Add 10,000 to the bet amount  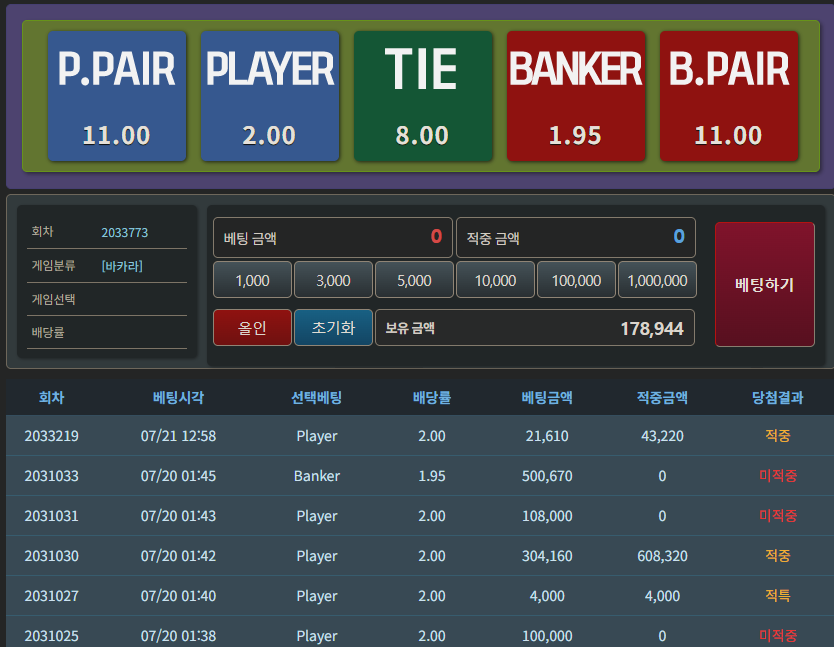(495, 280)
